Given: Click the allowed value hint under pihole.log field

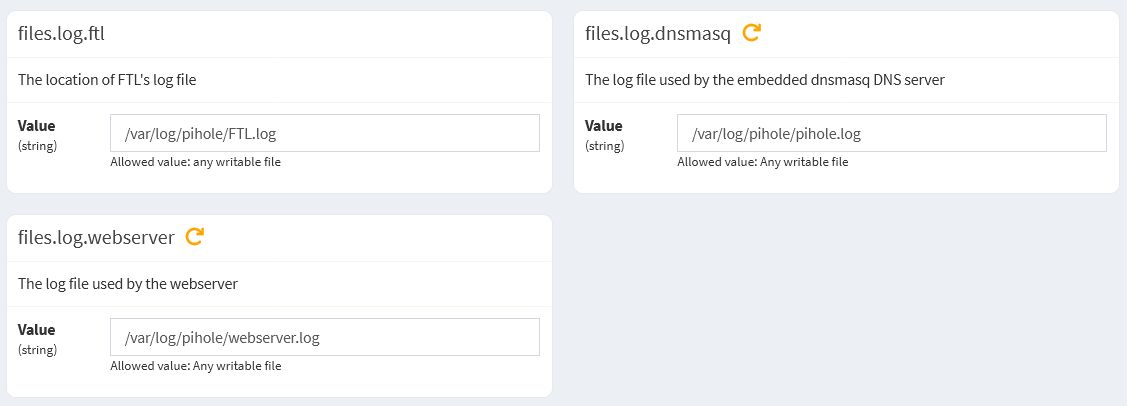Looking at the screenshot, I should tap(762, 162).
